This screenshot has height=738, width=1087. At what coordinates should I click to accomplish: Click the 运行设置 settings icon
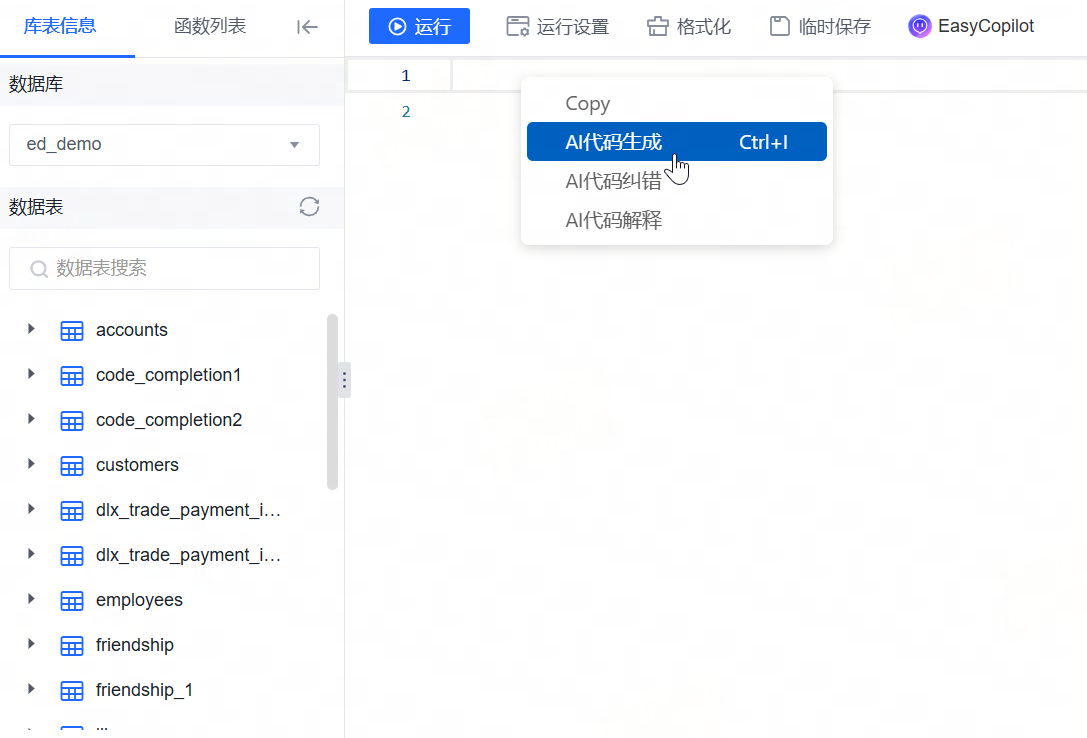coord(517,26)
